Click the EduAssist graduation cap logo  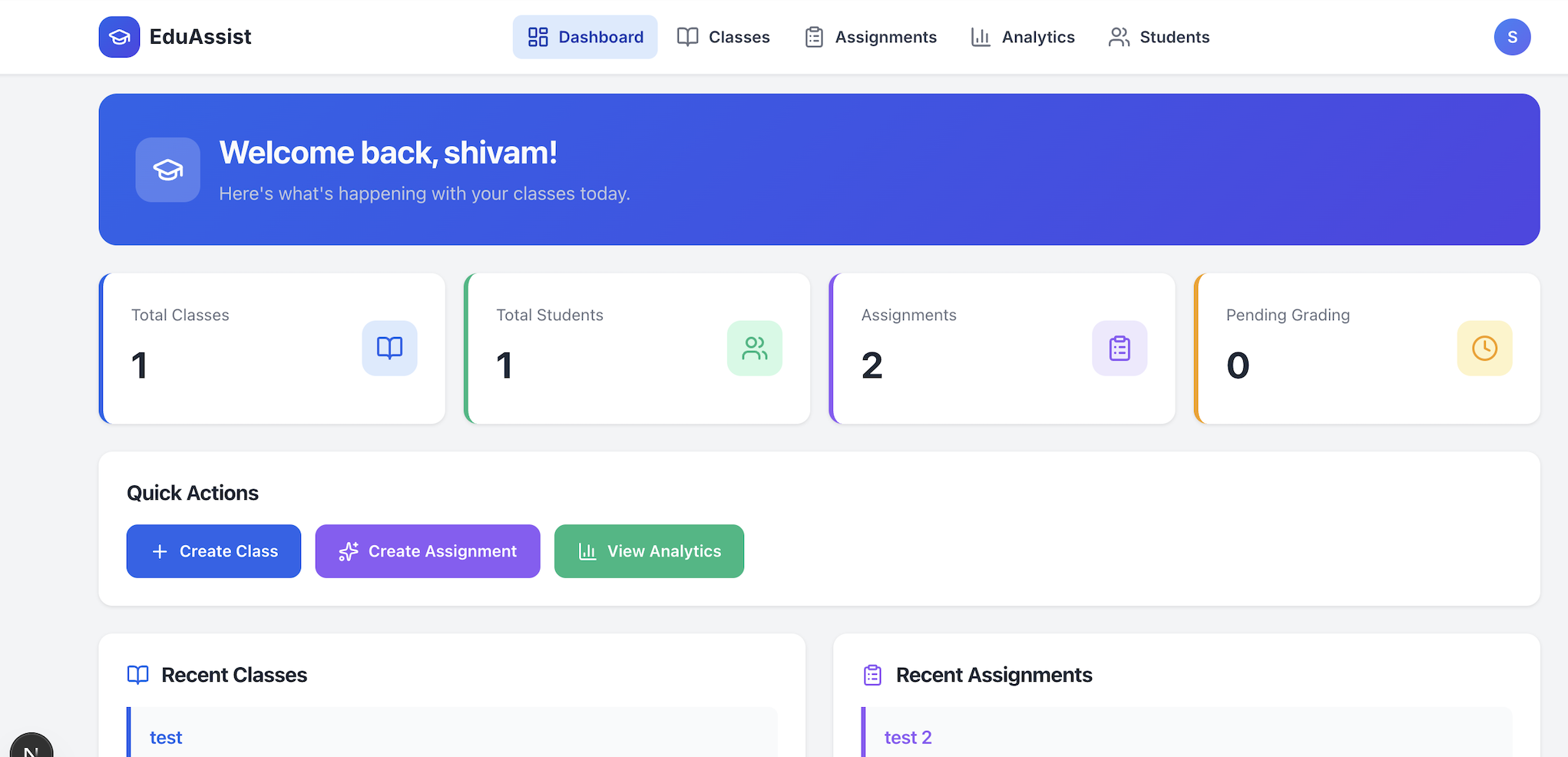(x=119, y=36)
